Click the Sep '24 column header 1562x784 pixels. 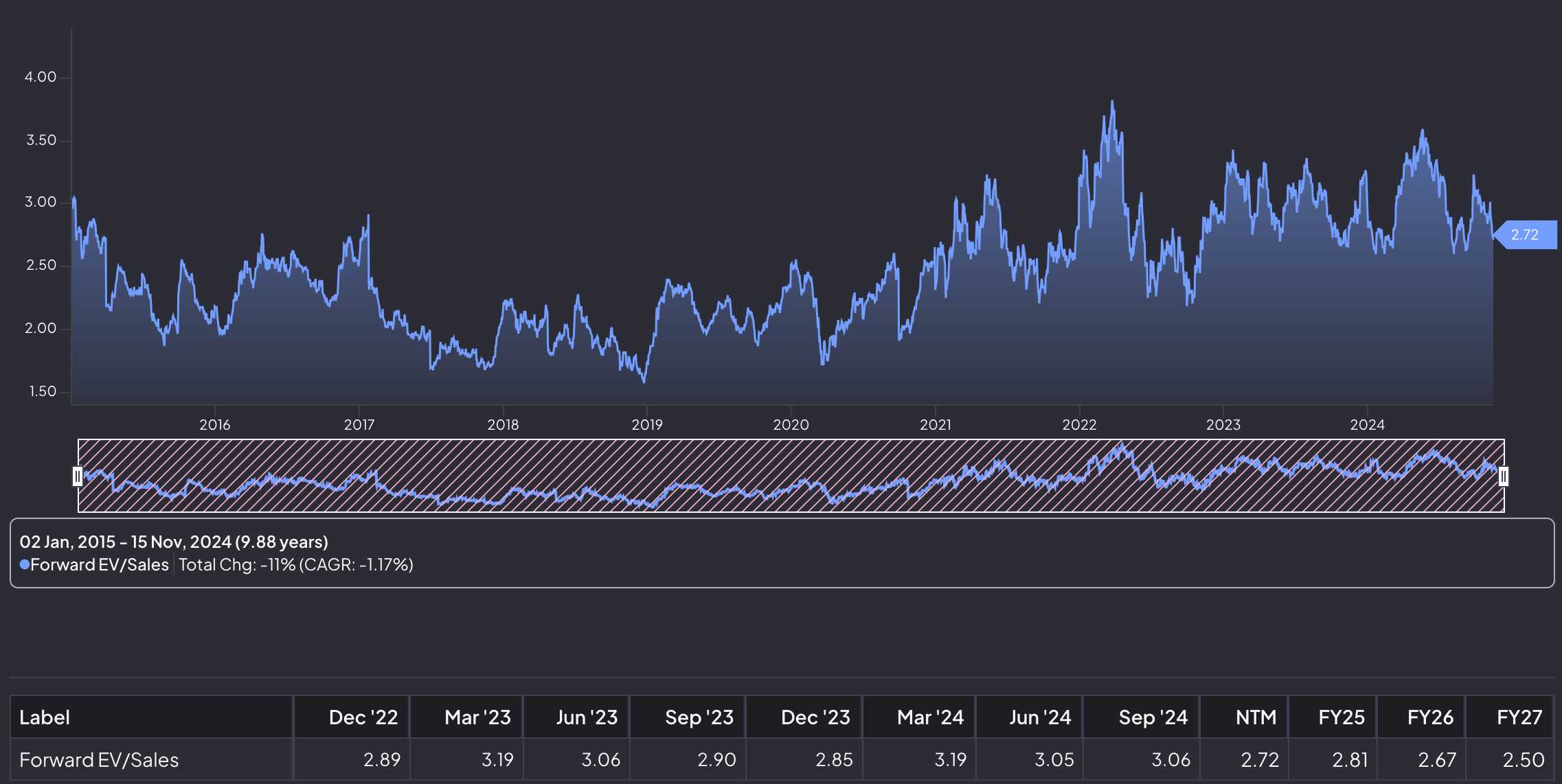click(x=1153, y=717)
